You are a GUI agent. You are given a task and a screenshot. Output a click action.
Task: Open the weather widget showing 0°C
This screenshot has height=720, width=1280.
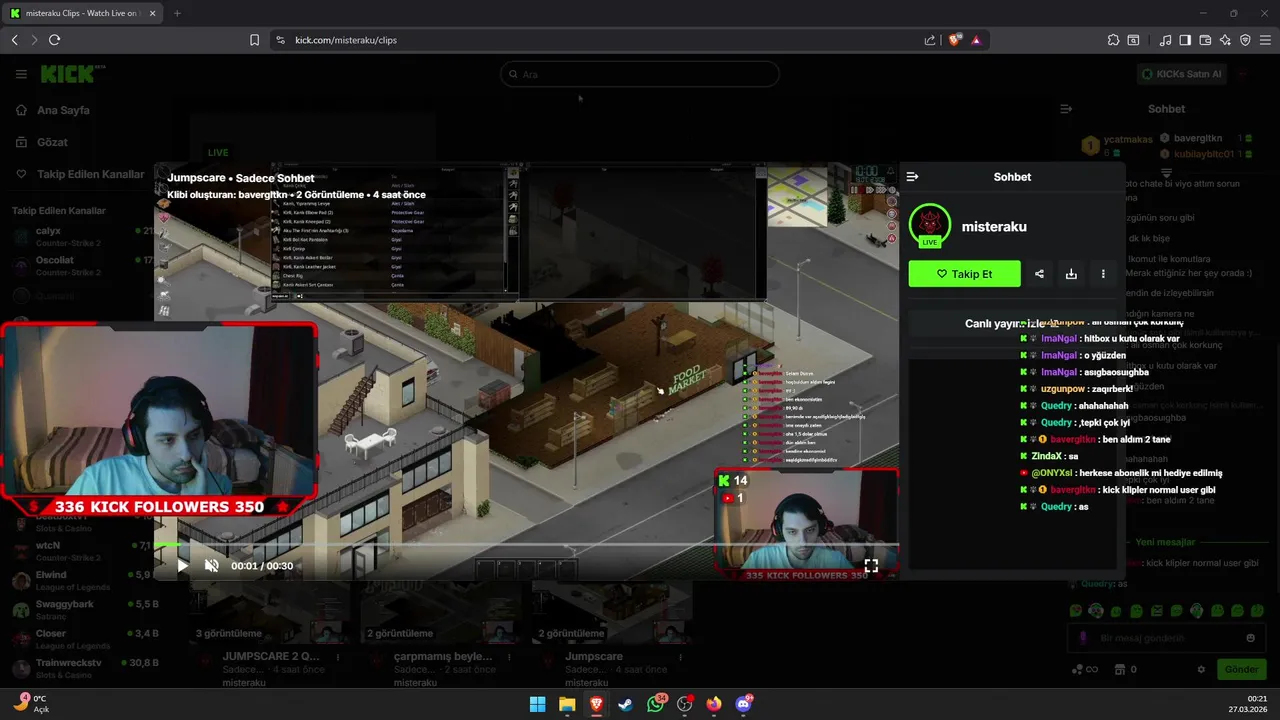[32, 704]
